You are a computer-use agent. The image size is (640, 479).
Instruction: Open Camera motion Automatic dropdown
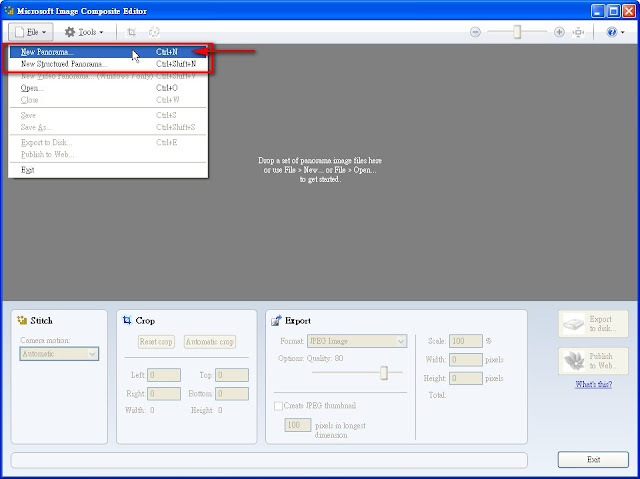pyautogui.click(x=59, y=354)
